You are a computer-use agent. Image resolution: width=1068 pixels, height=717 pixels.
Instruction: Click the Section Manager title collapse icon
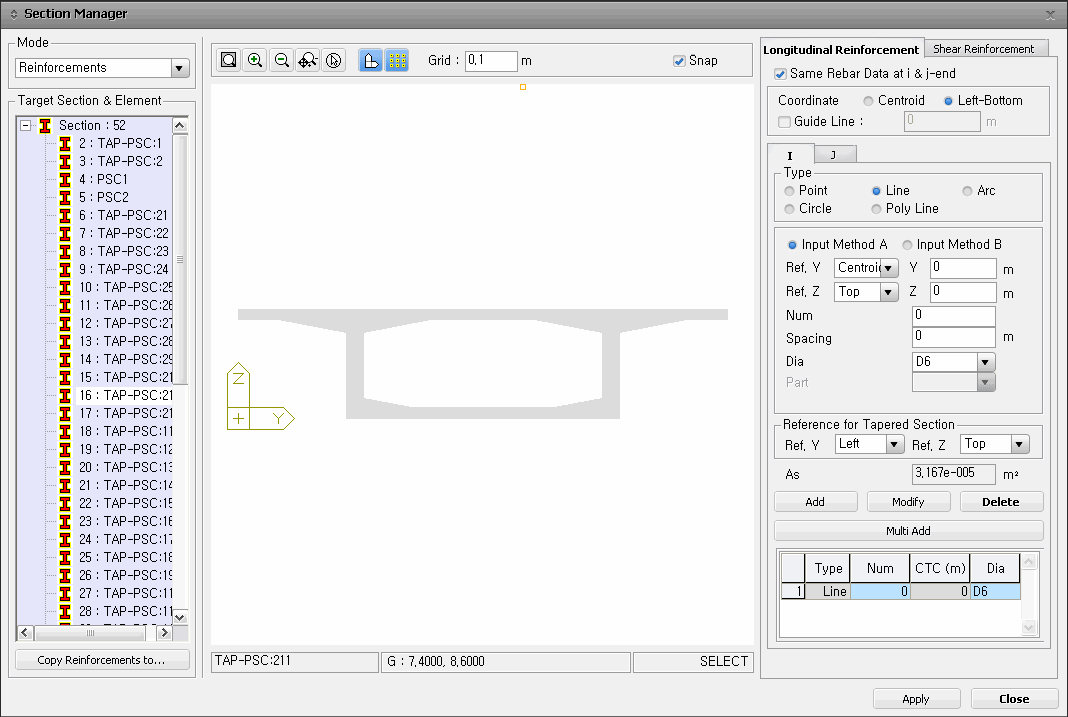(14, 14)
